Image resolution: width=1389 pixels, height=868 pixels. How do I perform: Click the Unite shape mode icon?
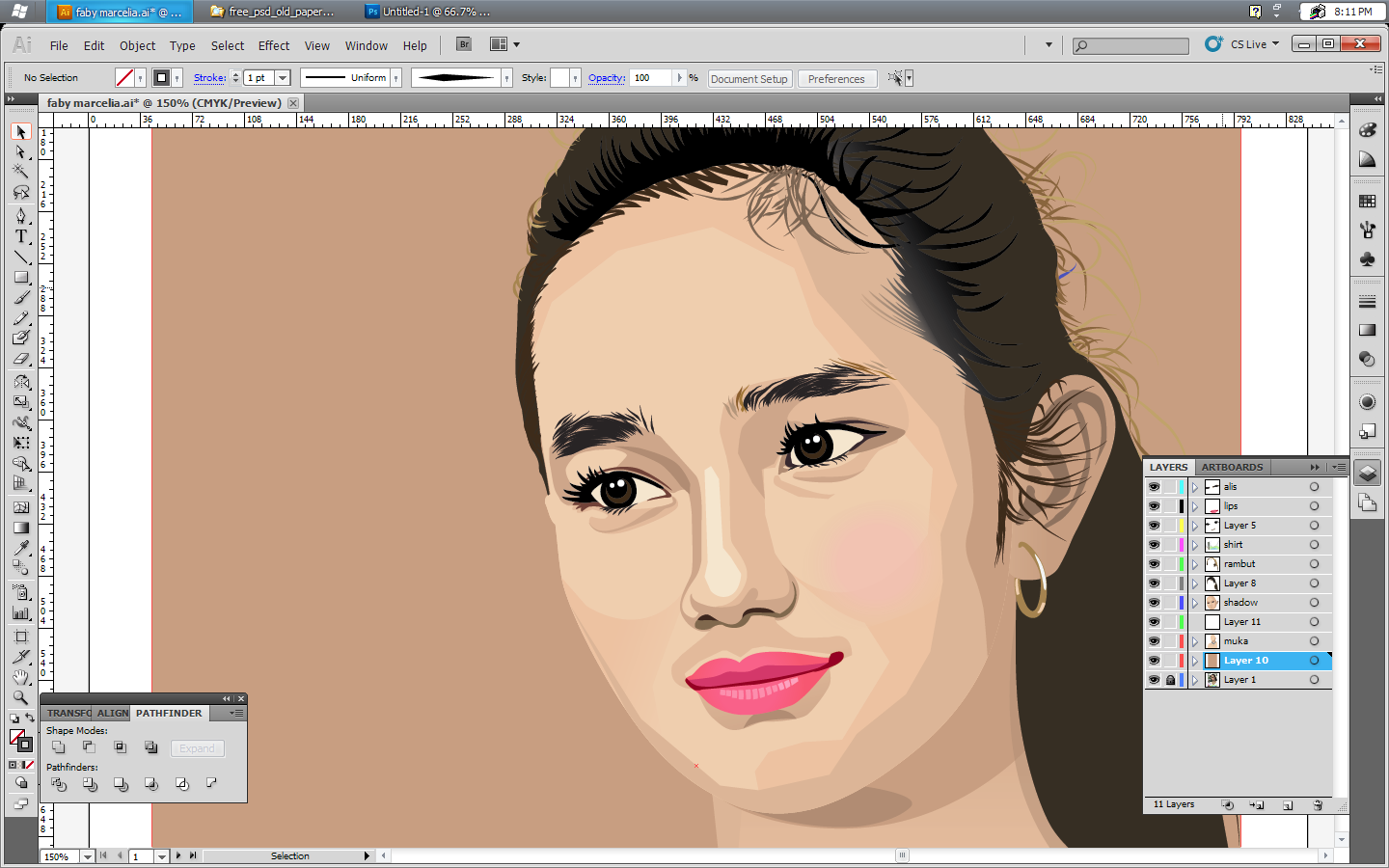pyautogui.click(x=59, y=747)
